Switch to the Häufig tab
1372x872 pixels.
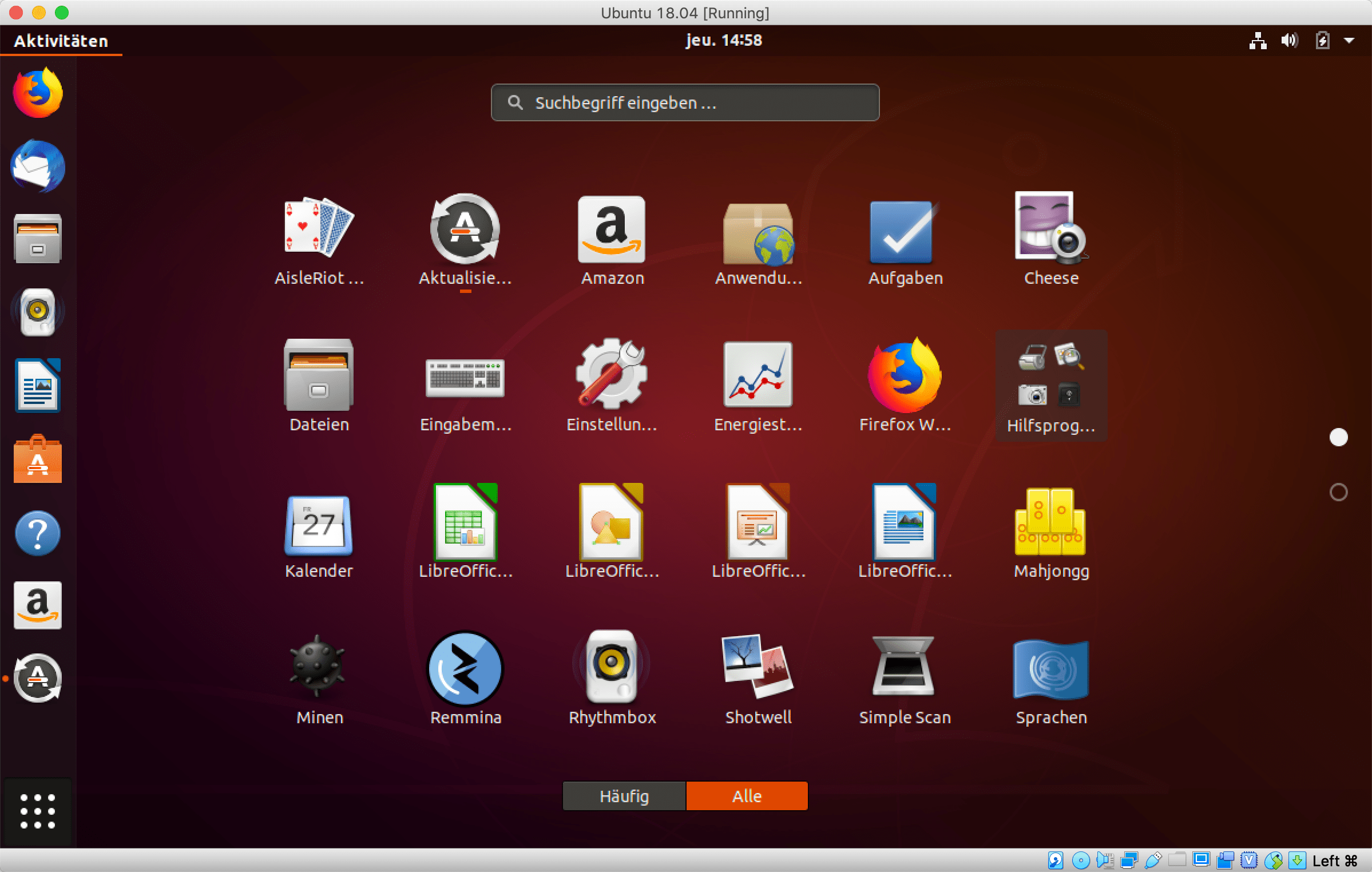(x=624, y=796)
